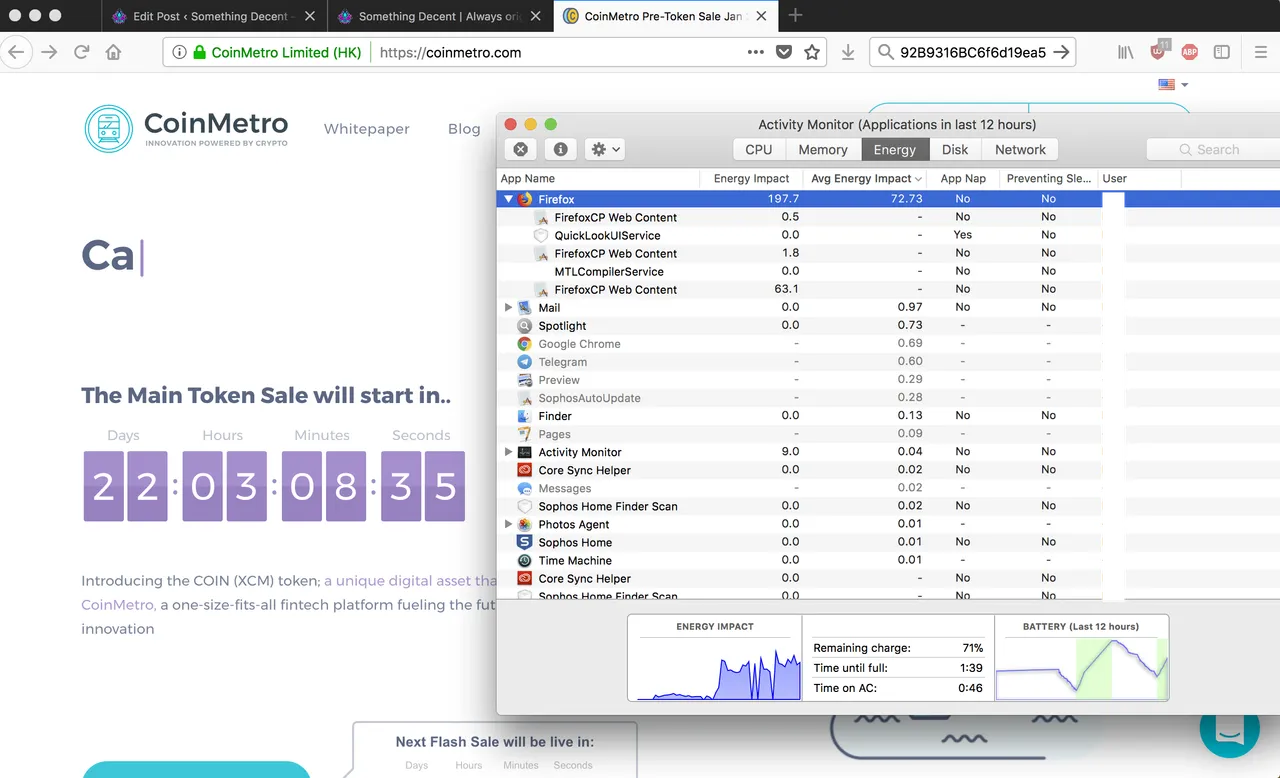Click the Battery last 12 hours graph
This screenshot has width=1280, height=778.
(x=1081, y=657)
